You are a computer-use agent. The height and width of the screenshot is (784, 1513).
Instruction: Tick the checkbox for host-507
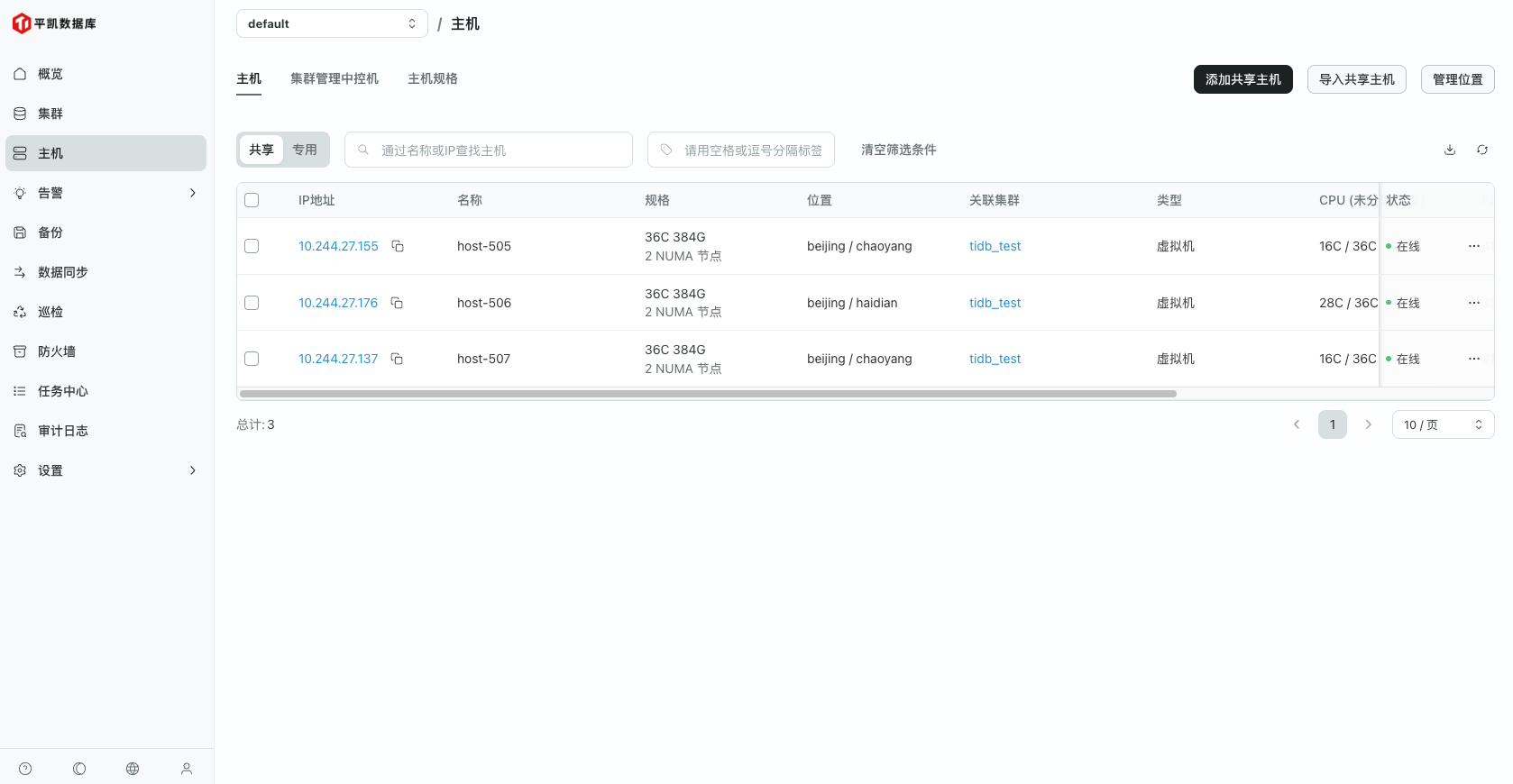(x=252, y=359)
